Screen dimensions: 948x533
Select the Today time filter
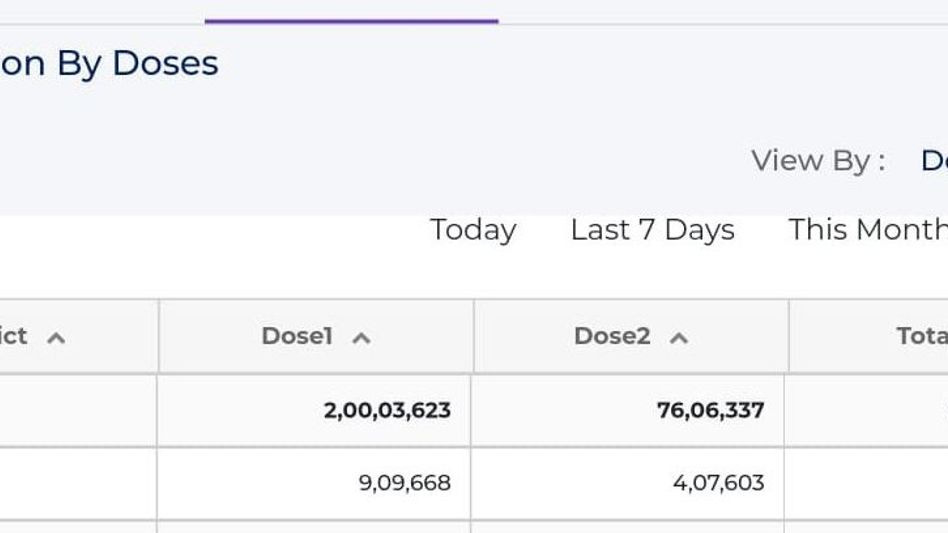click(473, 230)
